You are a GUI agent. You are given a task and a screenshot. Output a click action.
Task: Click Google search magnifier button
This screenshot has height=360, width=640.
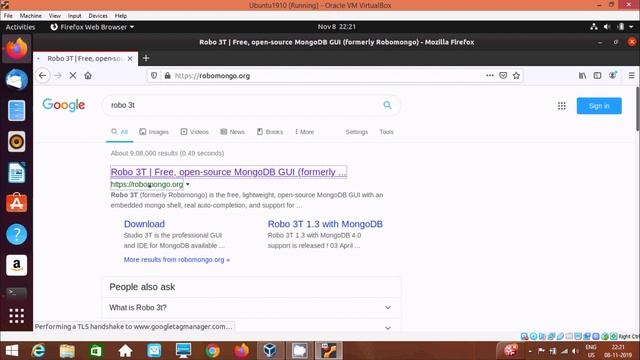tap(387, 105)
